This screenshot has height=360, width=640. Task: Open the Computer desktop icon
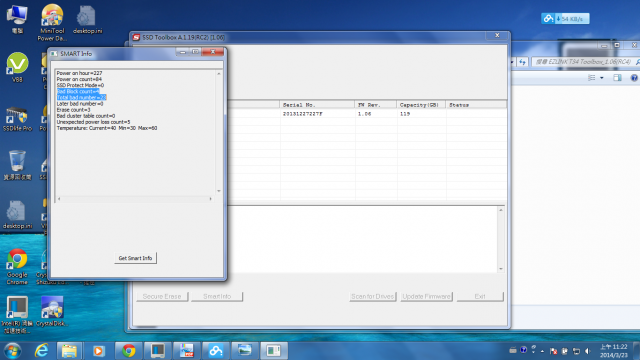click(17, 19)
